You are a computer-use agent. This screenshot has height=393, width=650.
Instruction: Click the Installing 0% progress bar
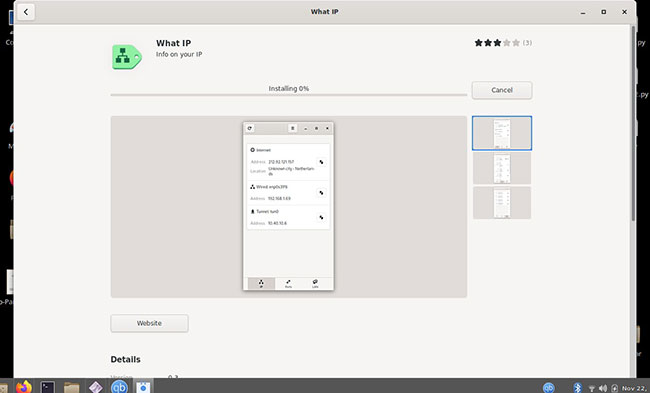[289, 95]
